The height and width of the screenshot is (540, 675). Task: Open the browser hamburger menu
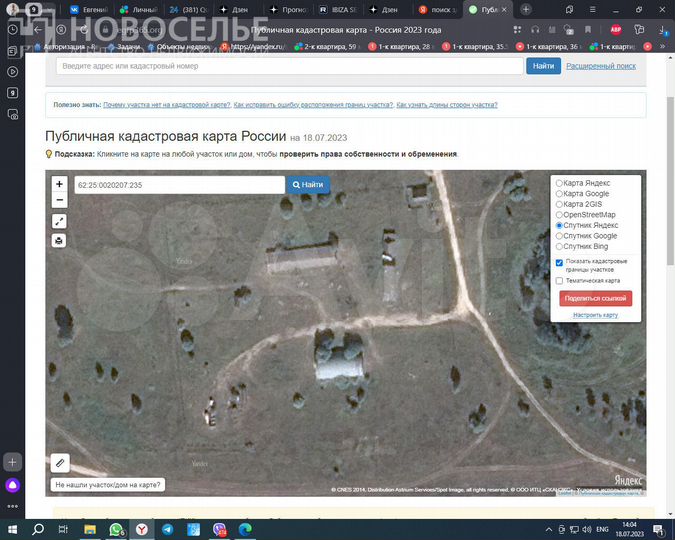coord(593,9)
